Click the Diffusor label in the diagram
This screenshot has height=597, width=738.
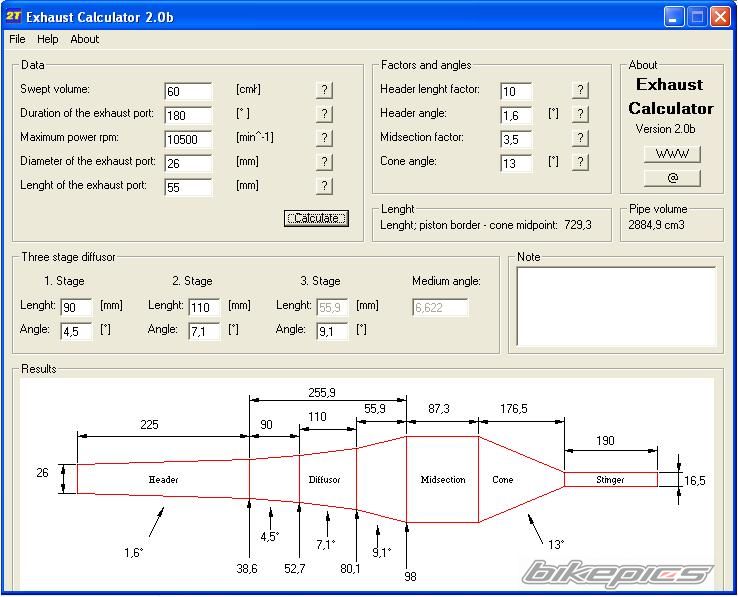coord(324,480)
